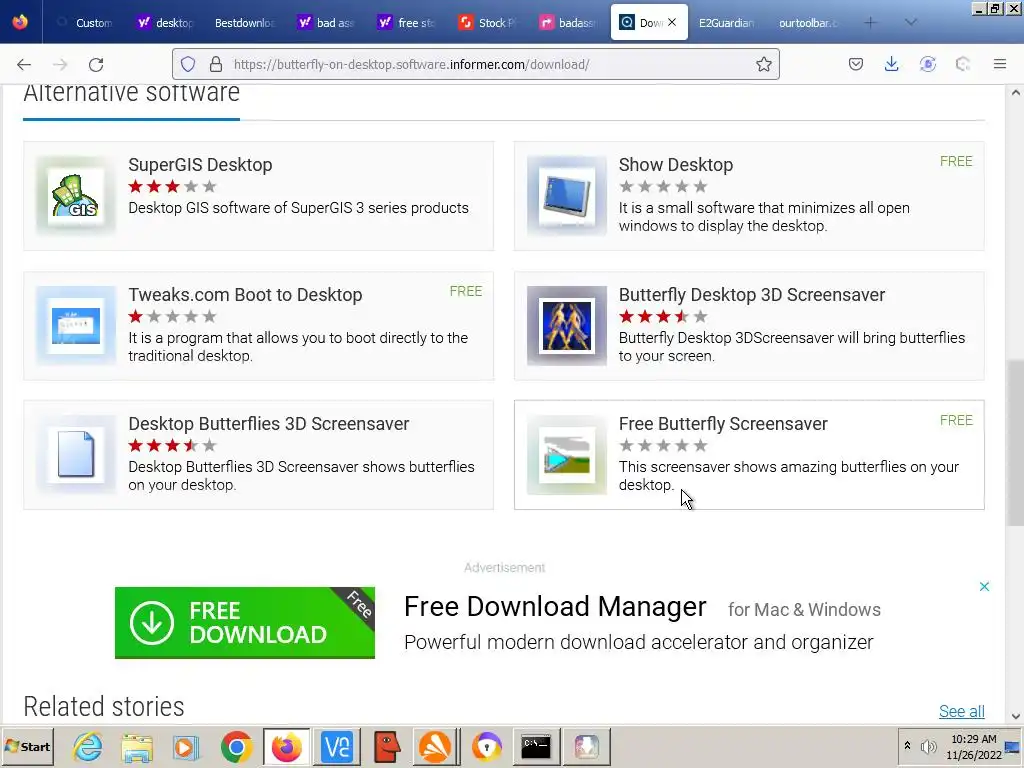Screen dimensions: 1024x768
Task: Open a new browser tab
Action: tap(870, 23)
